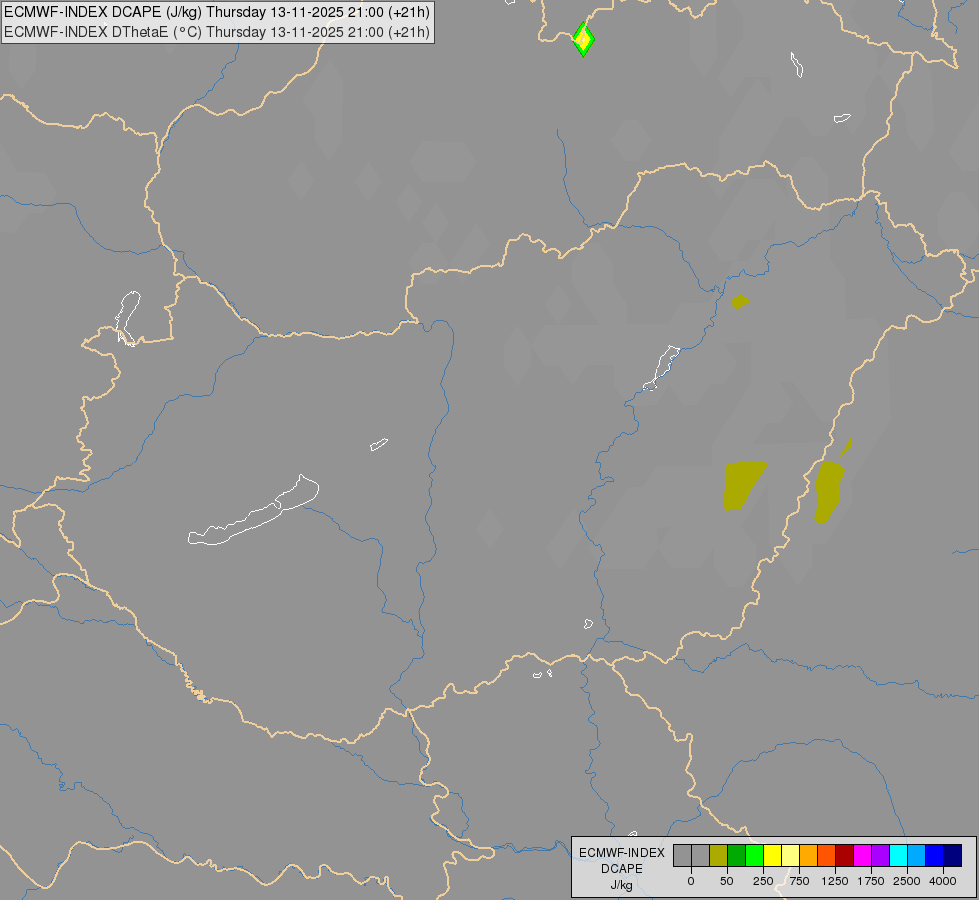Choose the light blue legend swatch
This screenshot has height=900, width=979.
point(917,856)
